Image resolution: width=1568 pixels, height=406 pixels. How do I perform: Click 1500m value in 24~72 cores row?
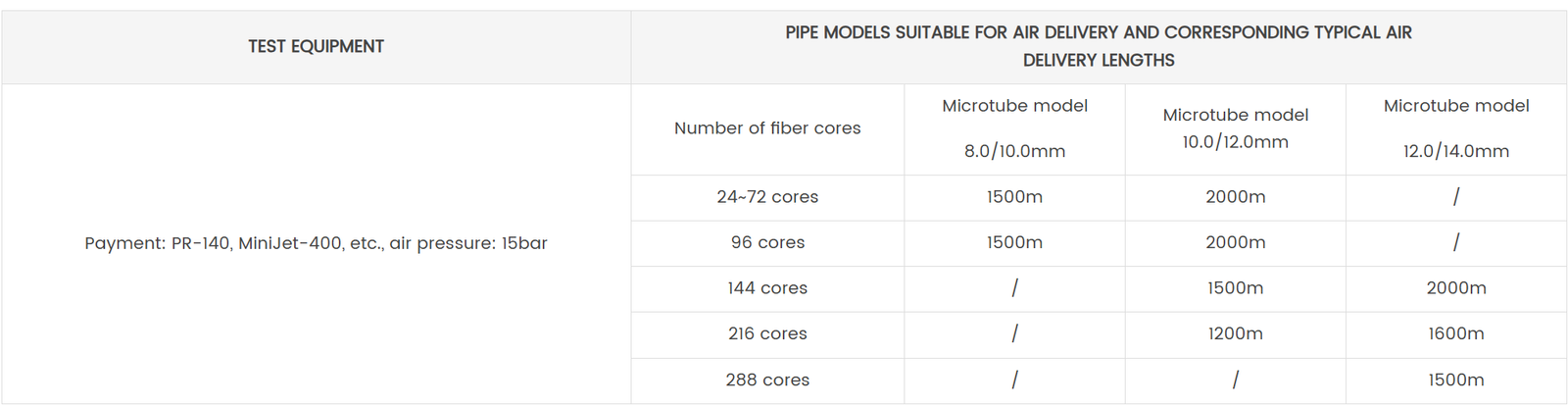pos(1014,197)
